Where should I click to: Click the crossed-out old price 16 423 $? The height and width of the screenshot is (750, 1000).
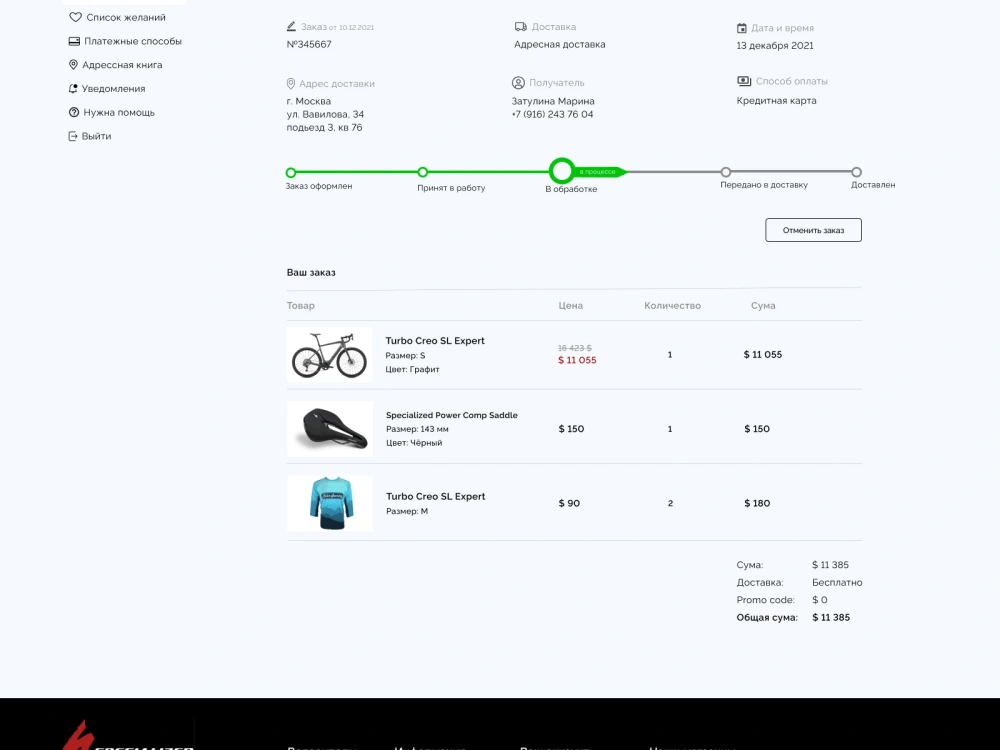[575, 348]
